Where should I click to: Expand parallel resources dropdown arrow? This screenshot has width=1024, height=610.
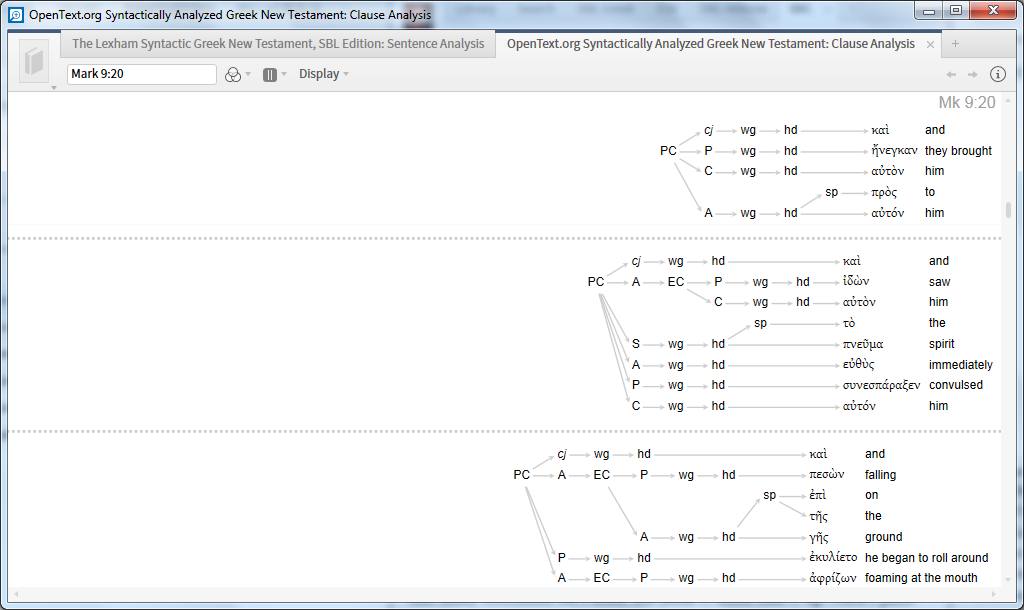coord(284,74)
